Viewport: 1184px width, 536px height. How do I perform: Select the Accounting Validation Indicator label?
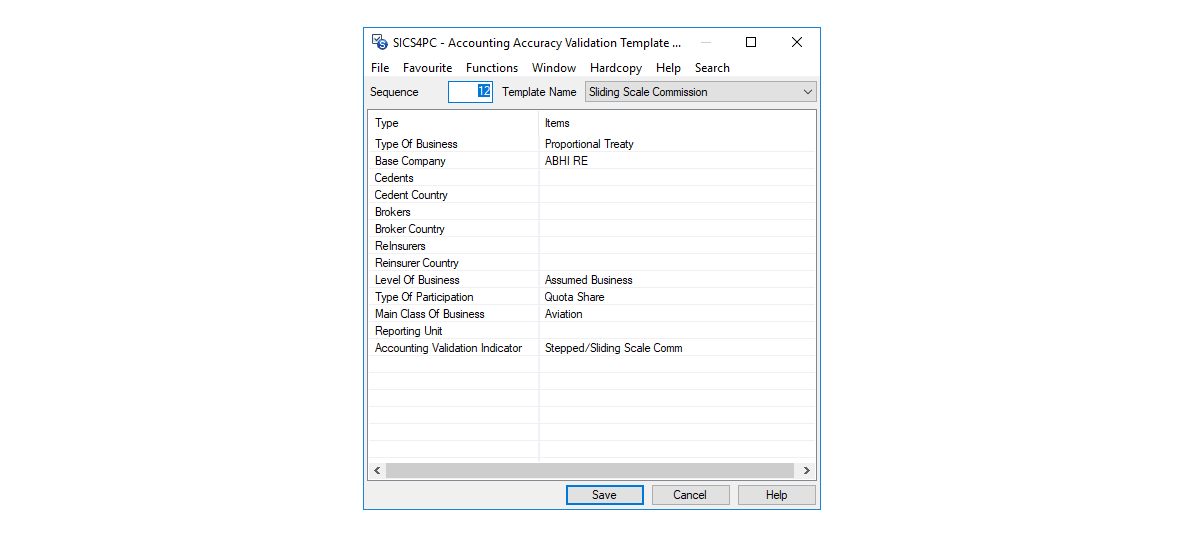tap(449, 348)
